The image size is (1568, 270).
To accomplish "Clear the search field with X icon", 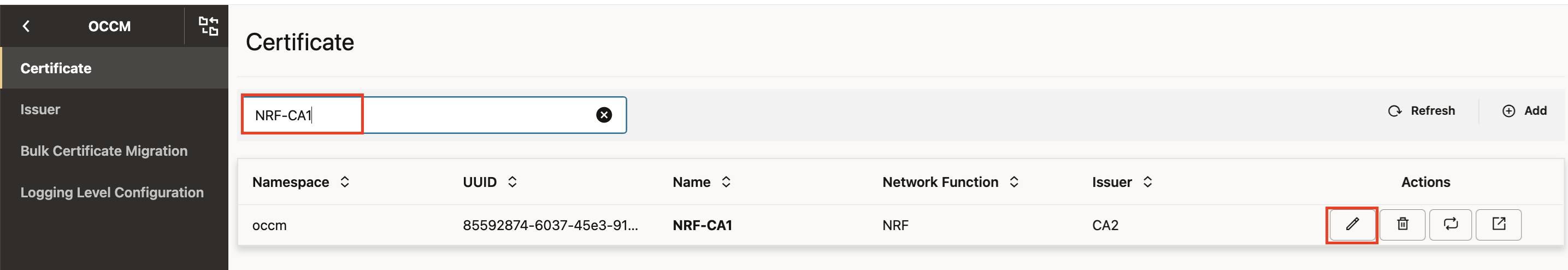I will pos(603,115).
